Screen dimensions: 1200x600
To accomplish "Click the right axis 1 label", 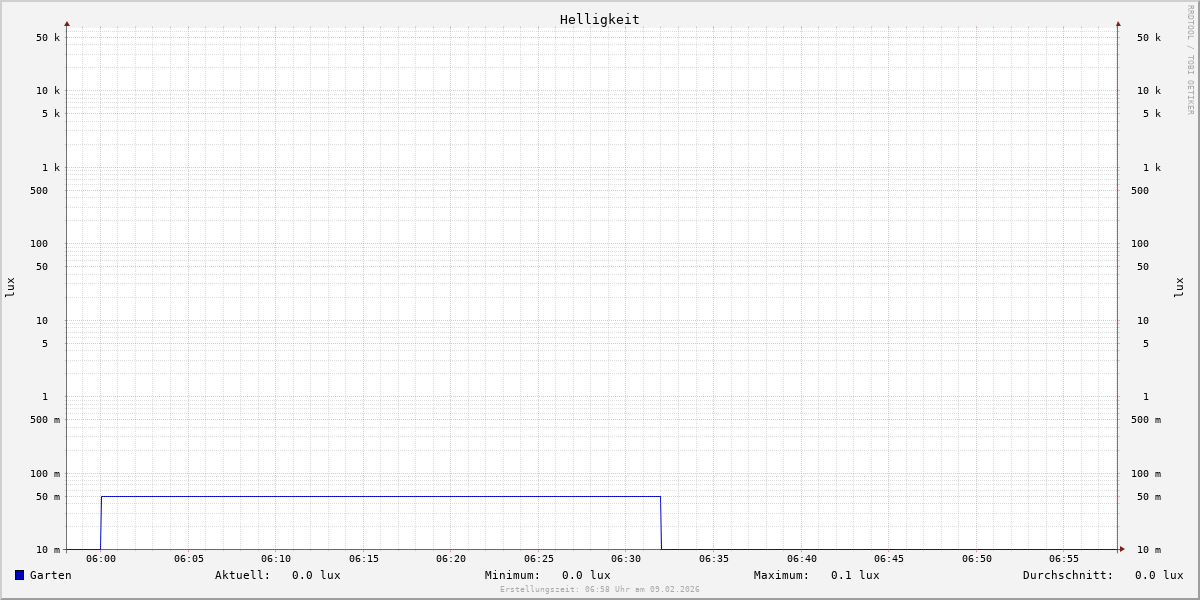I will pyautogui.click(x=1146, y=397).
